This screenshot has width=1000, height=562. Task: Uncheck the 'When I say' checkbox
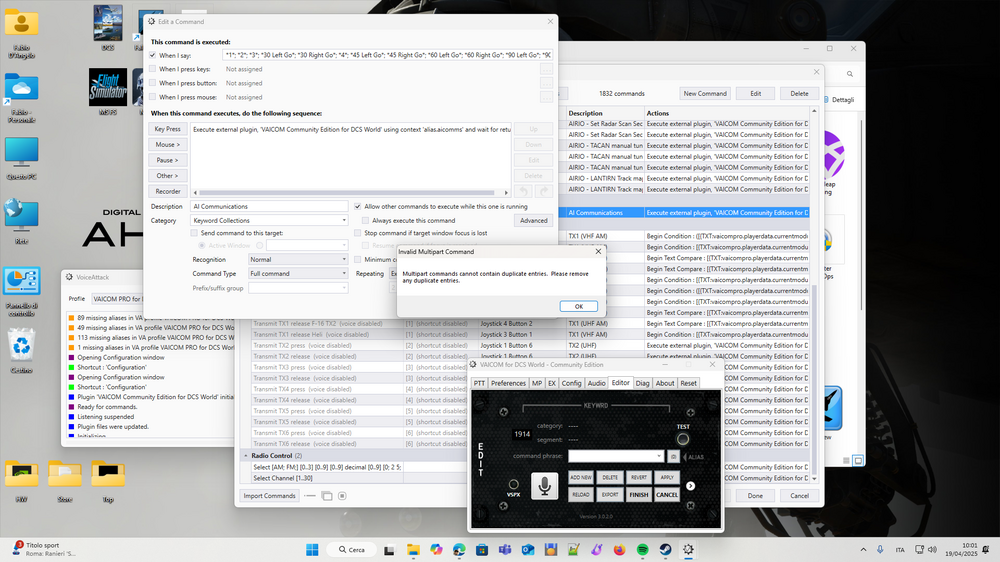coord(152,56)
